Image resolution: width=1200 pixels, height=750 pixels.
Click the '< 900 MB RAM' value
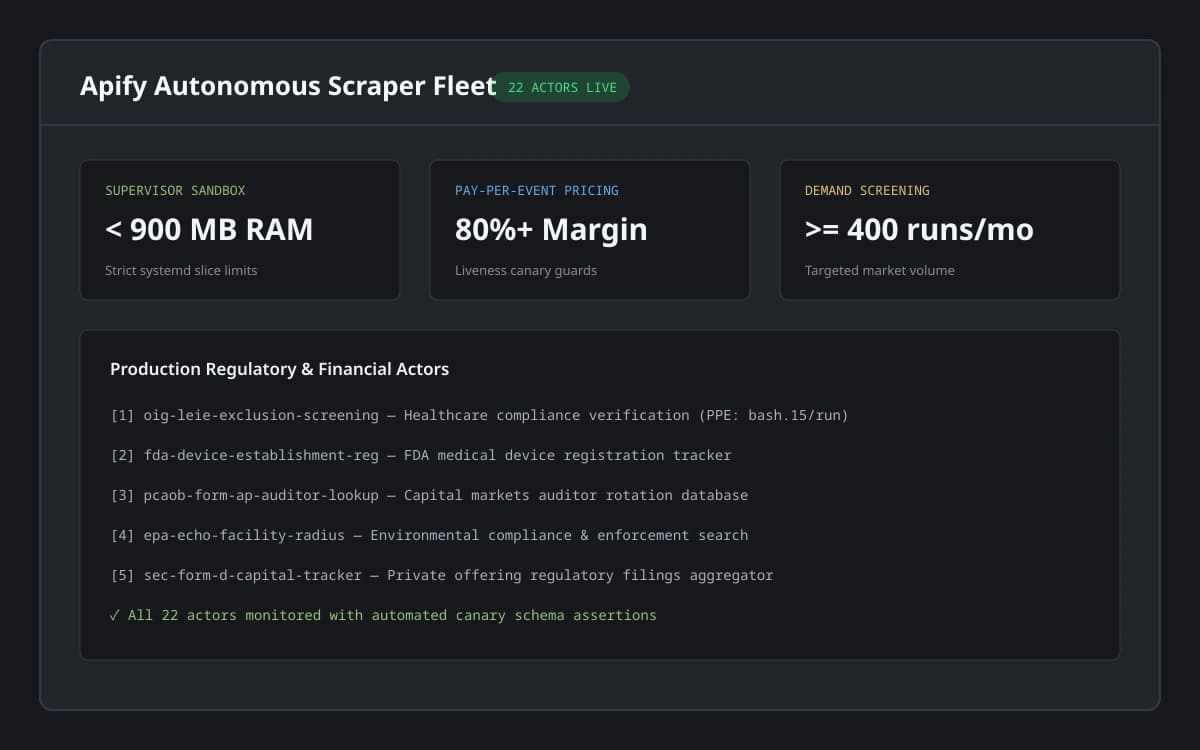click(x=209, y=229)
